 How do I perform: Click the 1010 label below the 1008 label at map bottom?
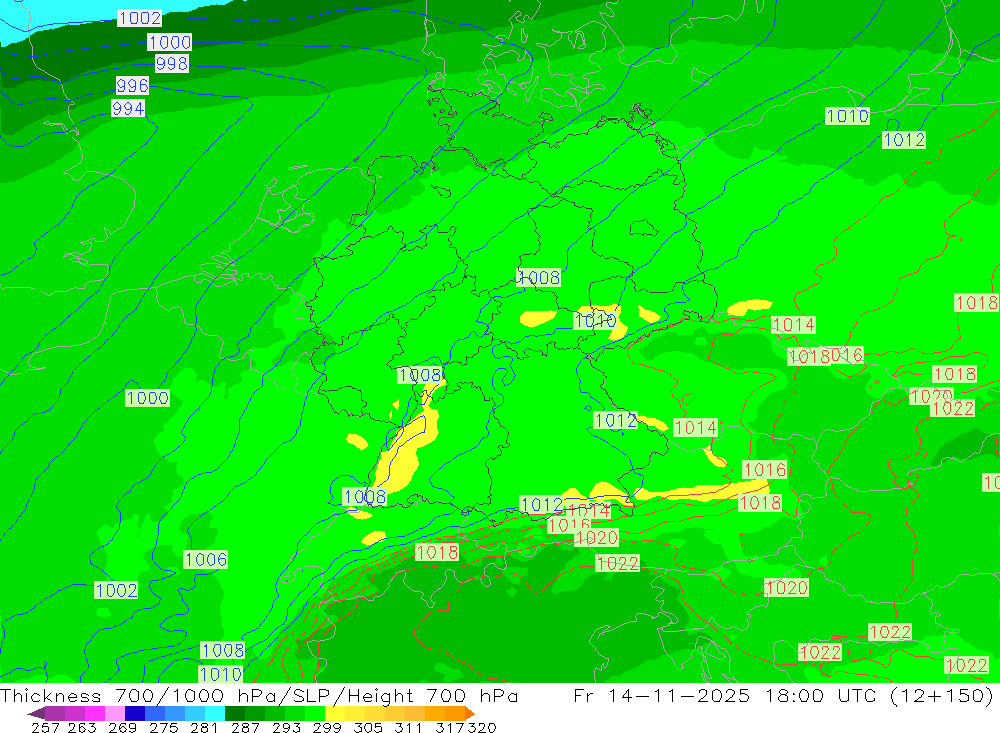pos(221,674)
